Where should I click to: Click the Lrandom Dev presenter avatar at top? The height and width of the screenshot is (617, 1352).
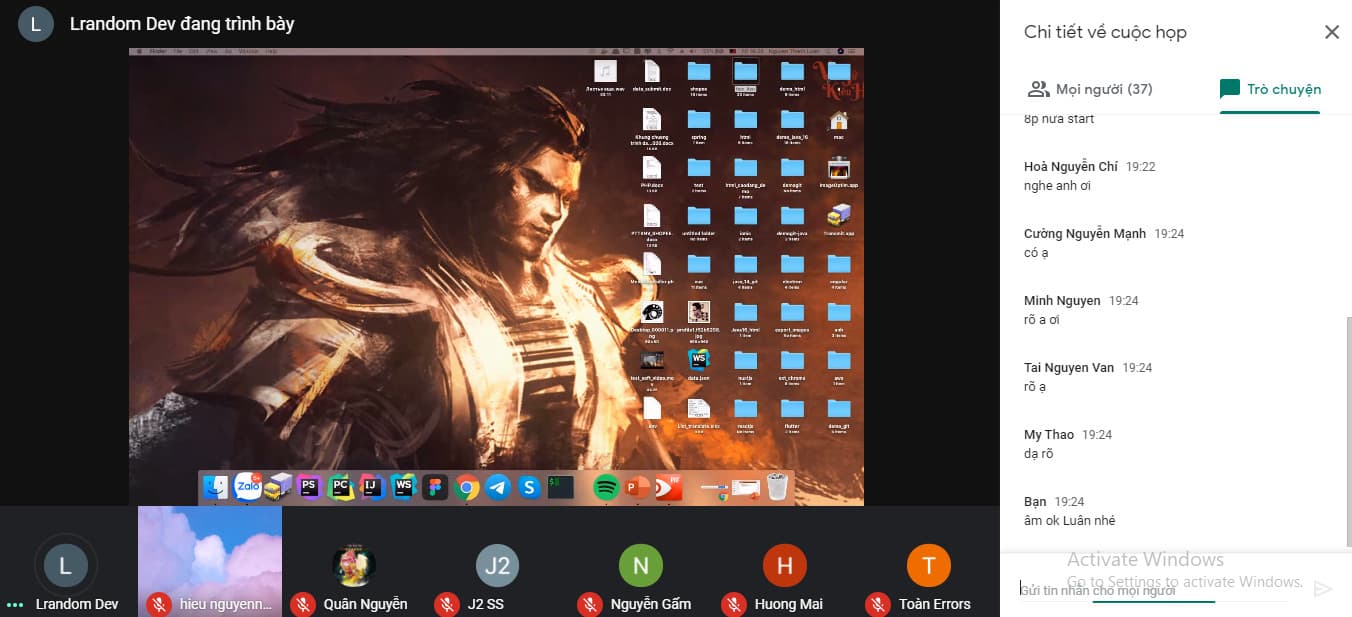click(x=36, y=23)
